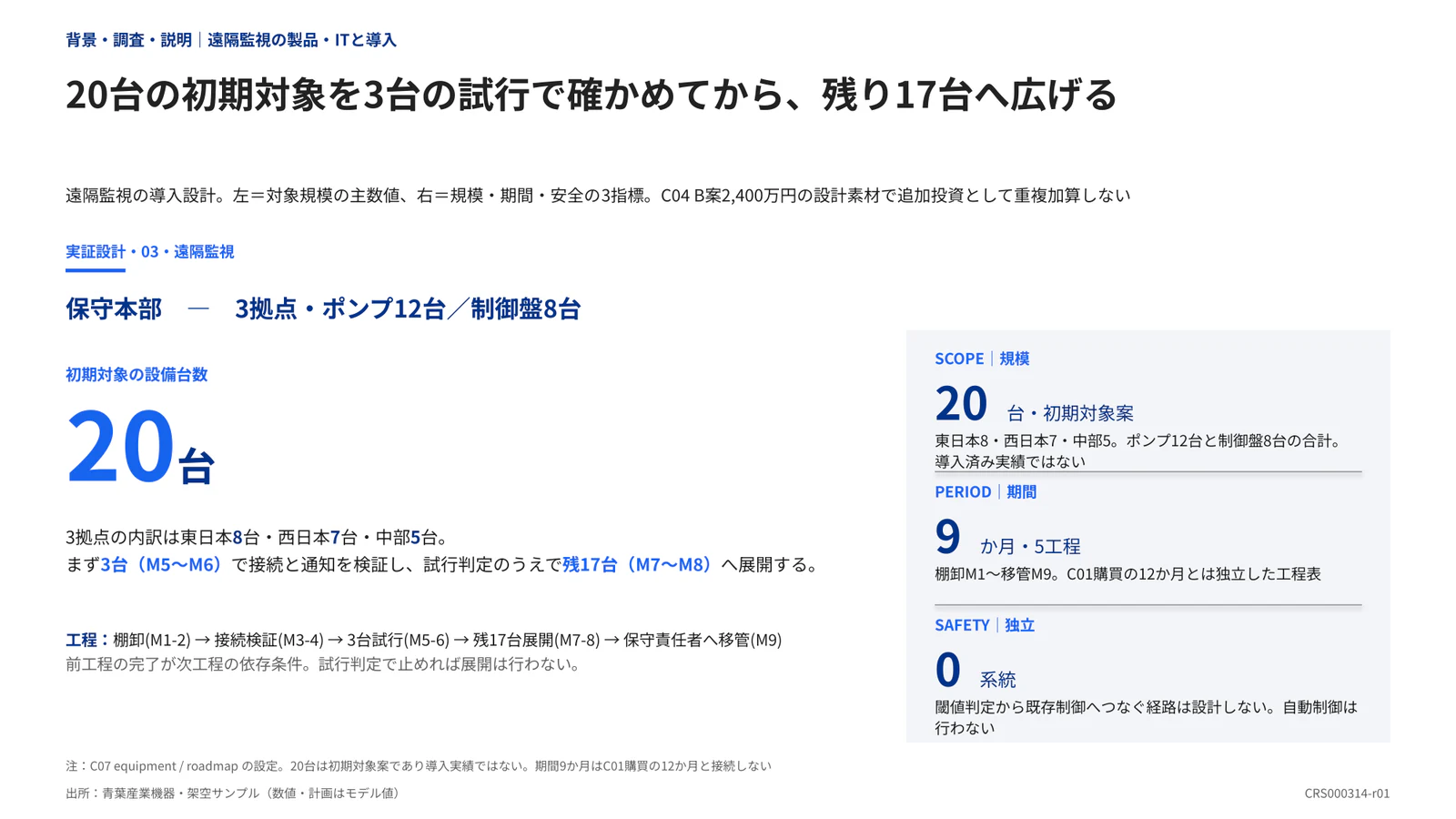Click the 'SCOPE｜規模' header in the side panel
The width and height of the screenshot is (1456, 819).
[x=982, y=359]
